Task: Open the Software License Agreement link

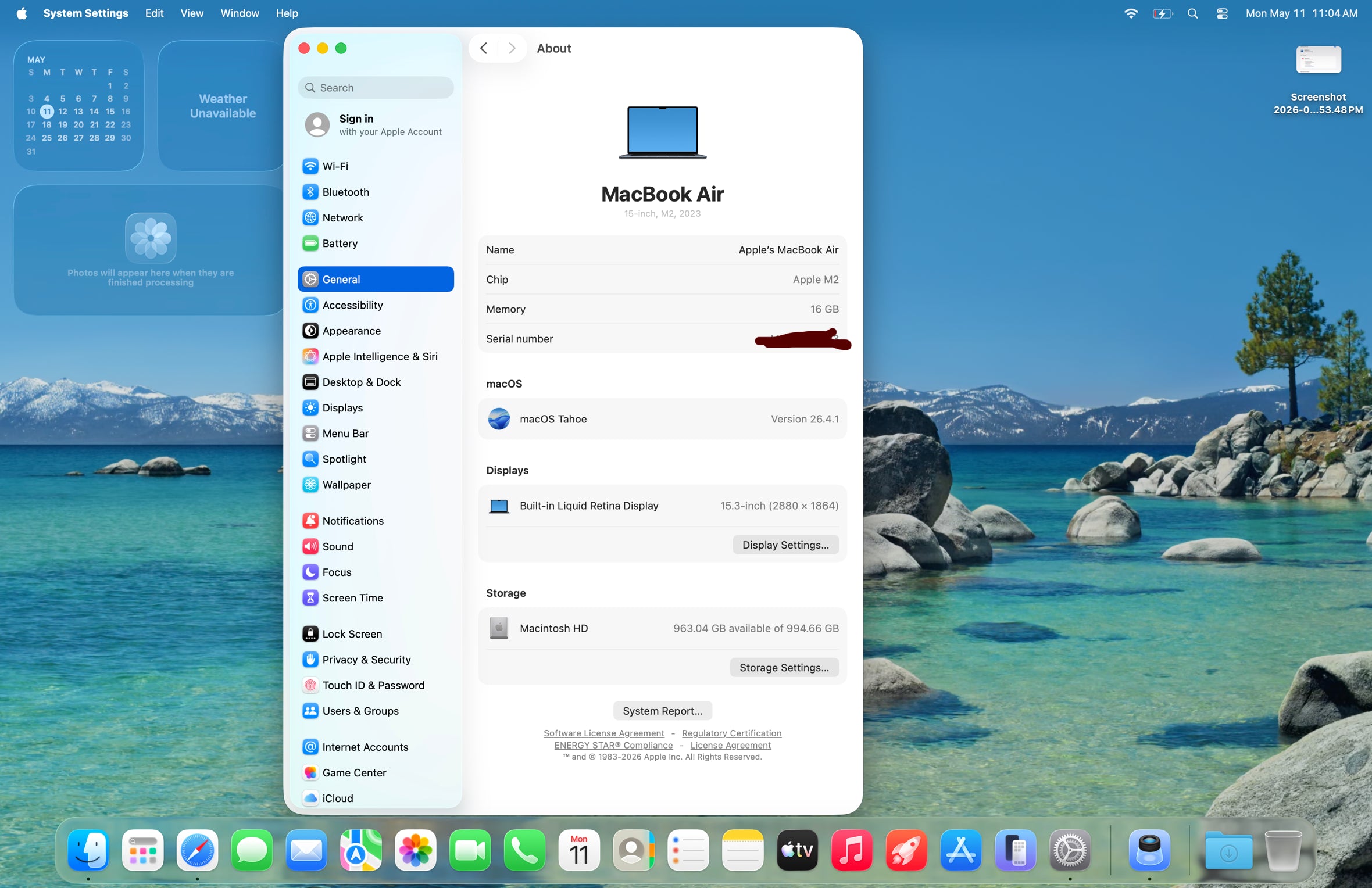Action: 603,733
